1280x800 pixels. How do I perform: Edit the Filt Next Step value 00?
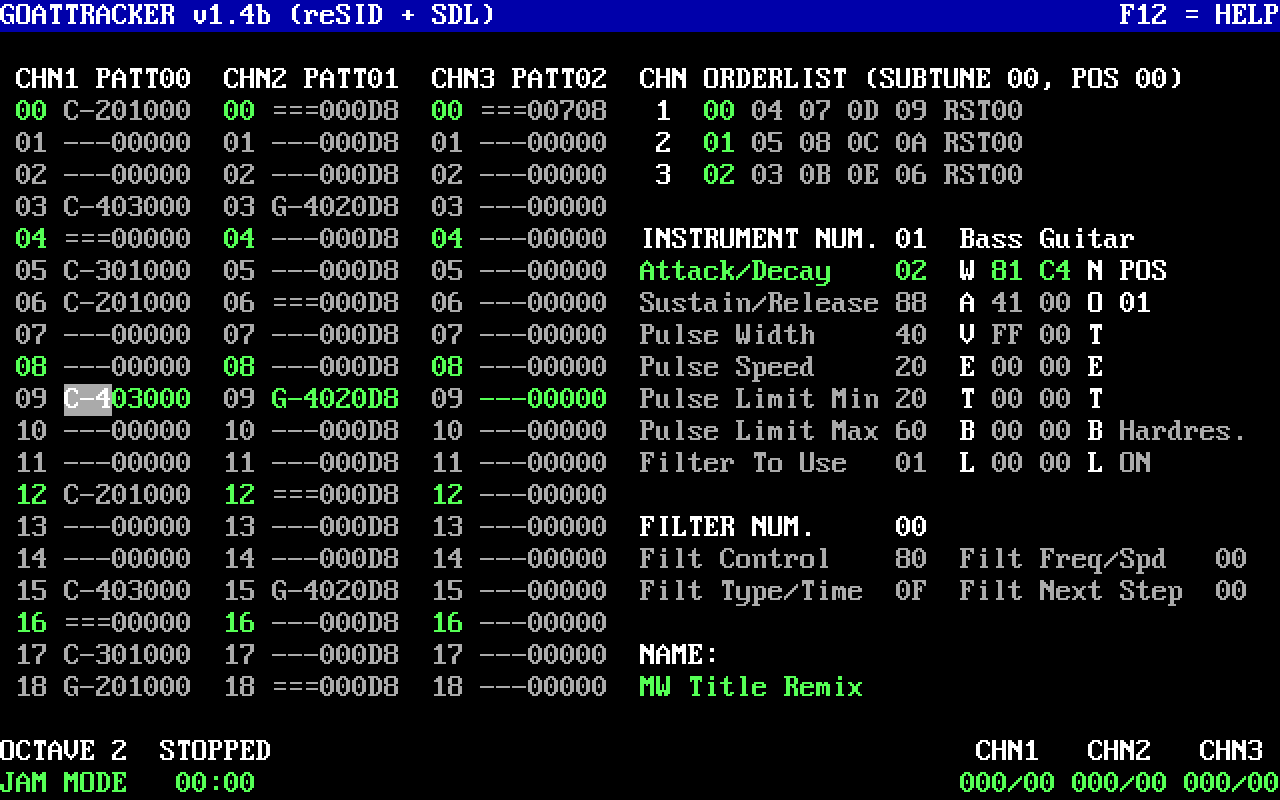pos(1231,591)
